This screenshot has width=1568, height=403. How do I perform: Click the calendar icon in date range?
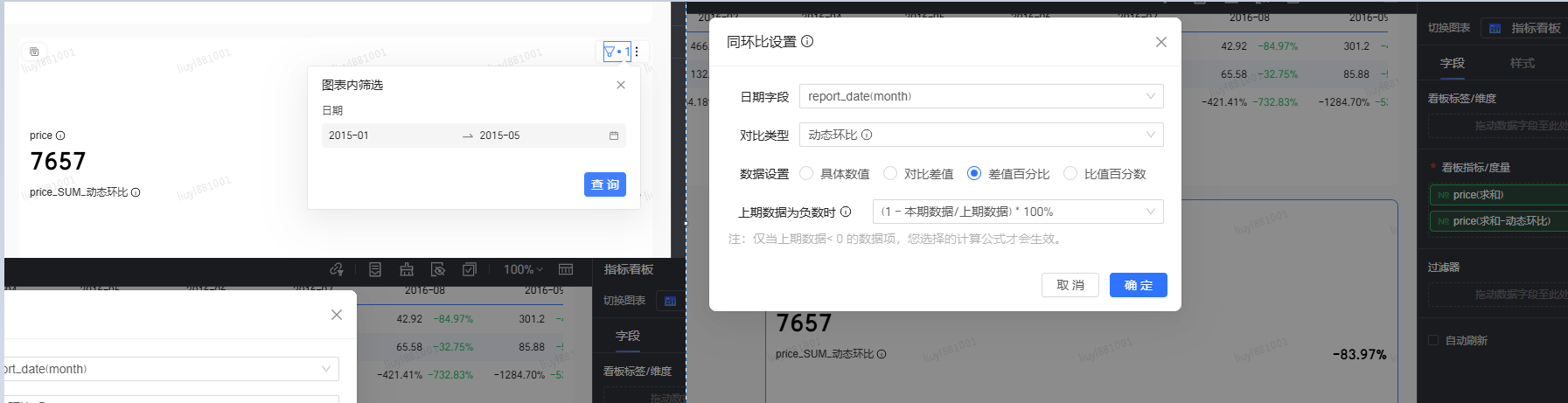click(x=614, y=135)
